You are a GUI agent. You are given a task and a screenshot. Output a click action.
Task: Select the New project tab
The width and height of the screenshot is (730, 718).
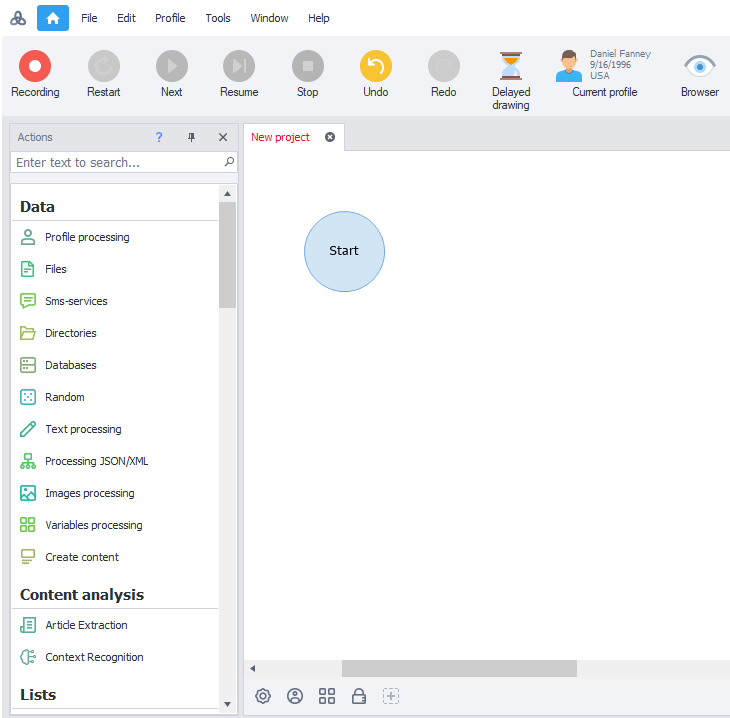281,137
